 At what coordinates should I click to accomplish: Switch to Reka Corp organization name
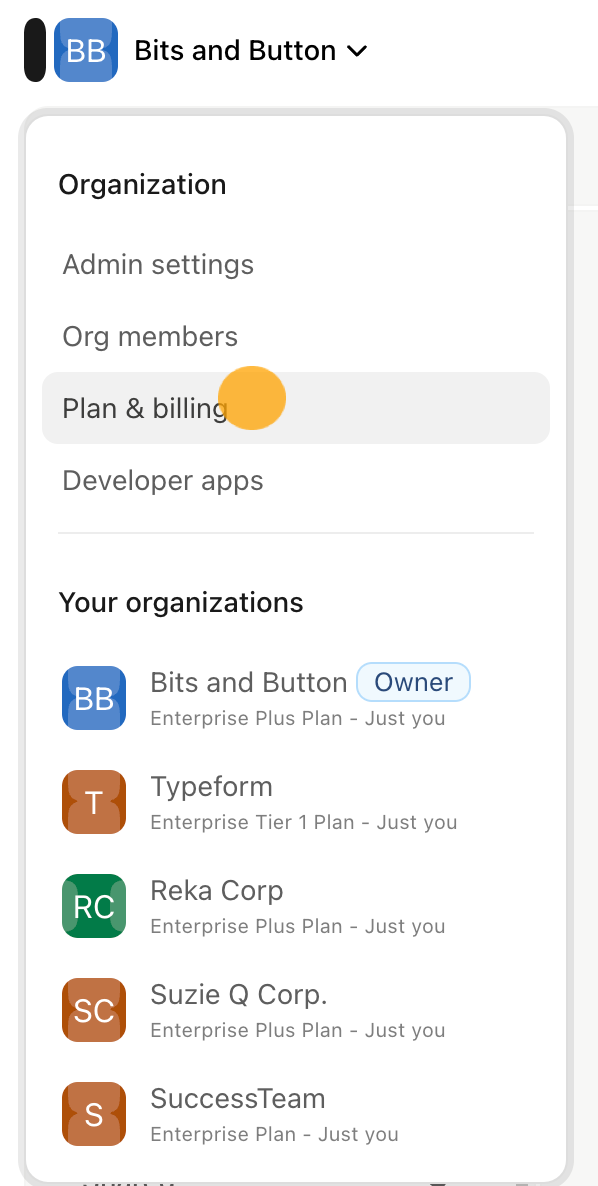coord(217,890)
